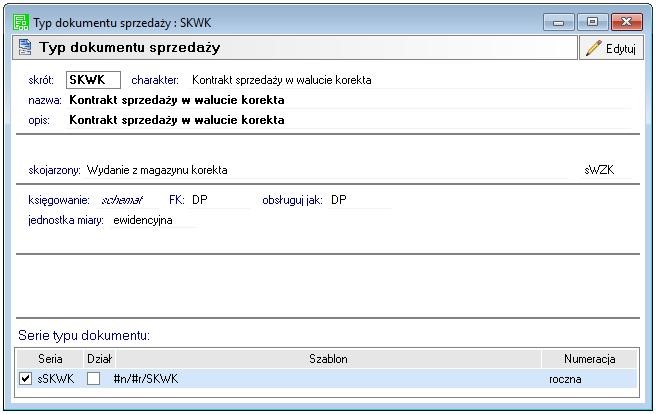Screen dimensions: 656x414
Task: Click the księgowanie schemat value
Action: pyautogui.click(x=123, y=200)
